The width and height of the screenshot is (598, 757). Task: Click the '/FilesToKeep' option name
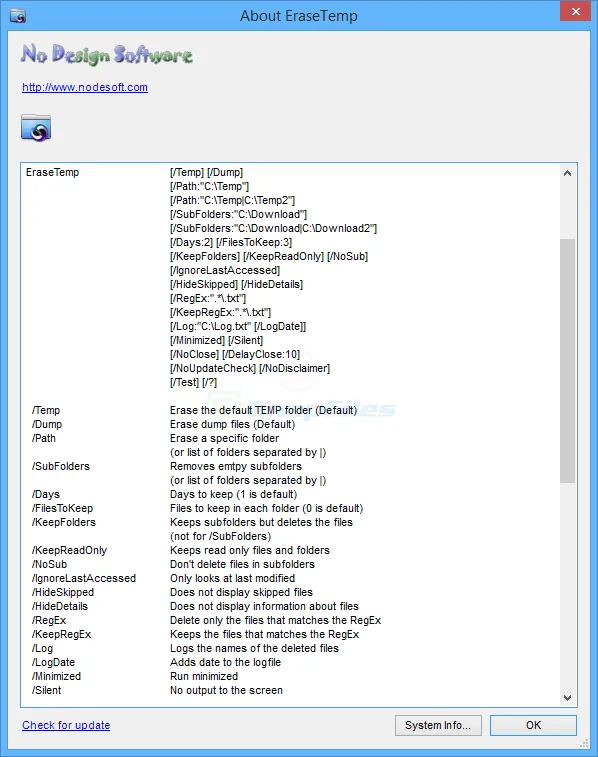pos(62,508)
